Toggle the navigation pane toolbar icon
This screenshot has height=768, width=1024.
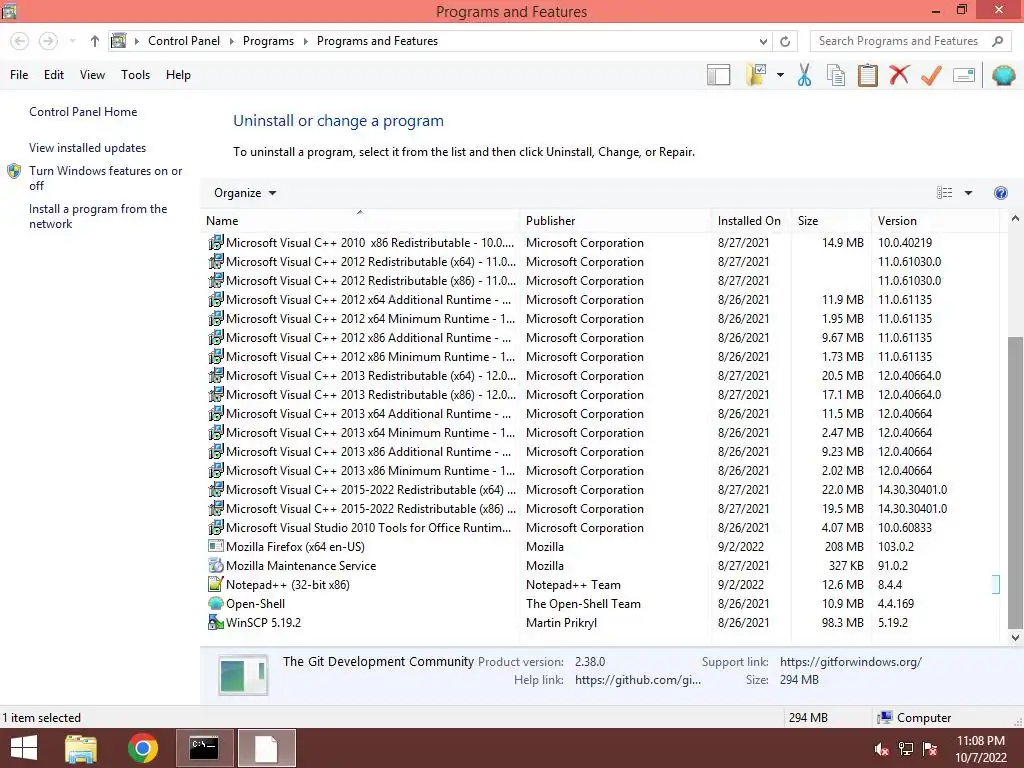pos(718,75)
